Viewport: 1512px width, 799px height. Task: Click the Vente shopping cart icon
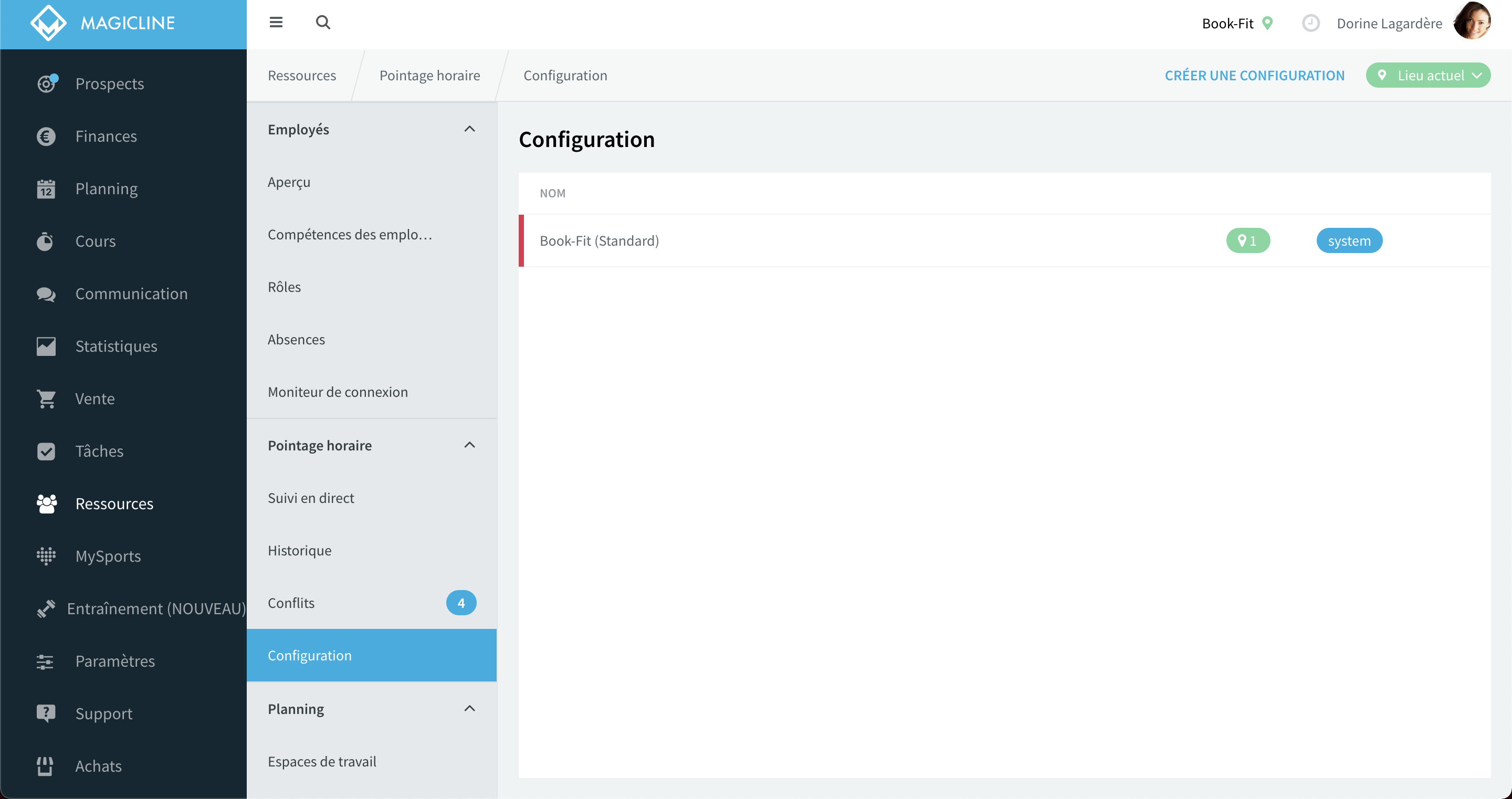click(46, 398)
